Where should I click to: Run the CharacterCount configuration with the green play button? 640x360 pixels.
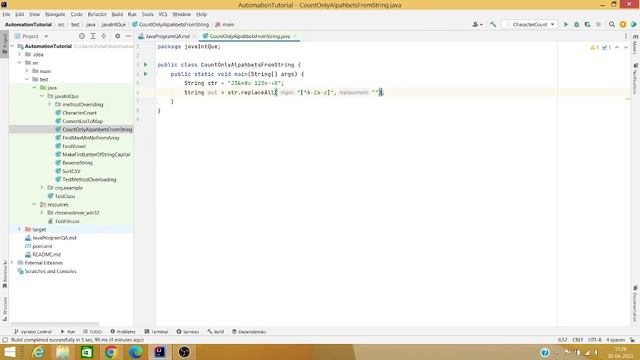point(566,24)
